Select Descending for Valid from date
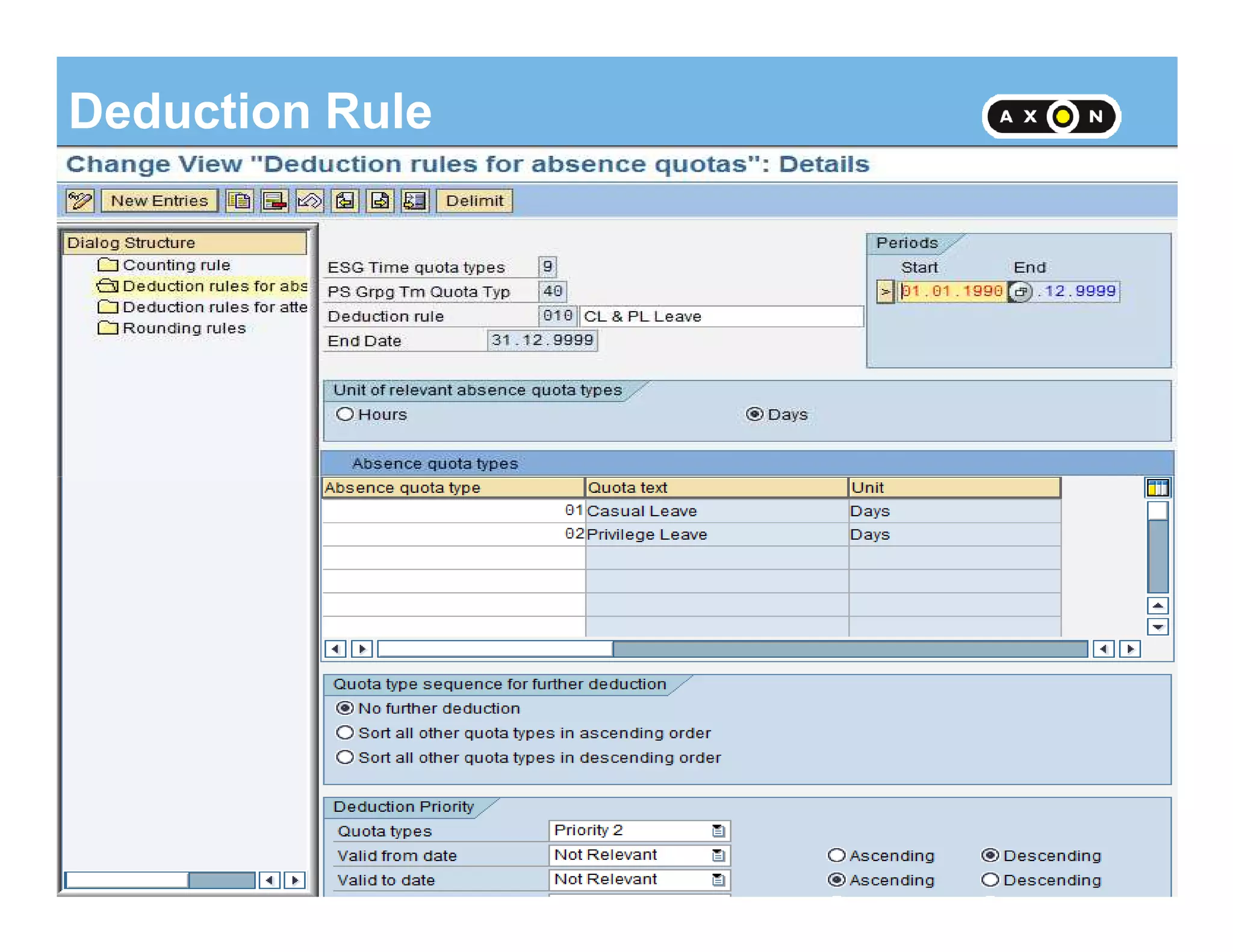 point(990,855)
